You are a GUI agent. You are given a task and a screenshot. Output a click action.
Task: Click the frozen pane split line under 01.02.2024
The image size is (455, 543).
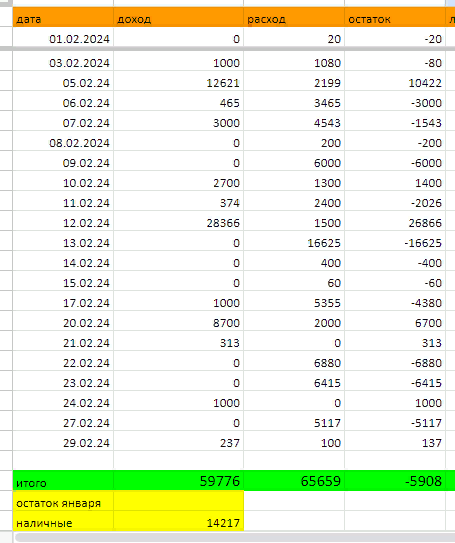[228, 49]
